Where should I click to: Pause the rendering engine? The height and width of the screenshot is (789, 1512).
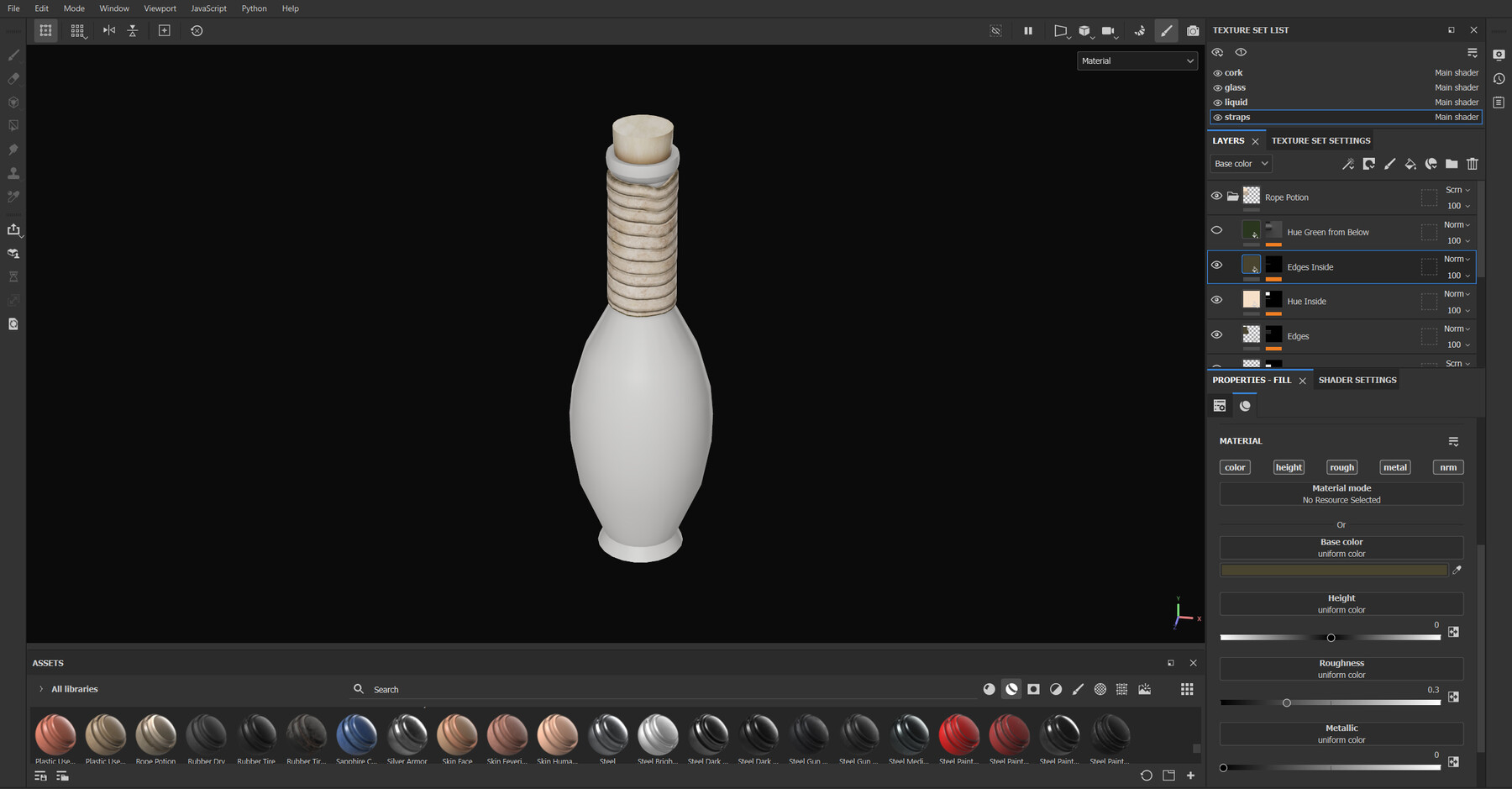[1028, 31]
